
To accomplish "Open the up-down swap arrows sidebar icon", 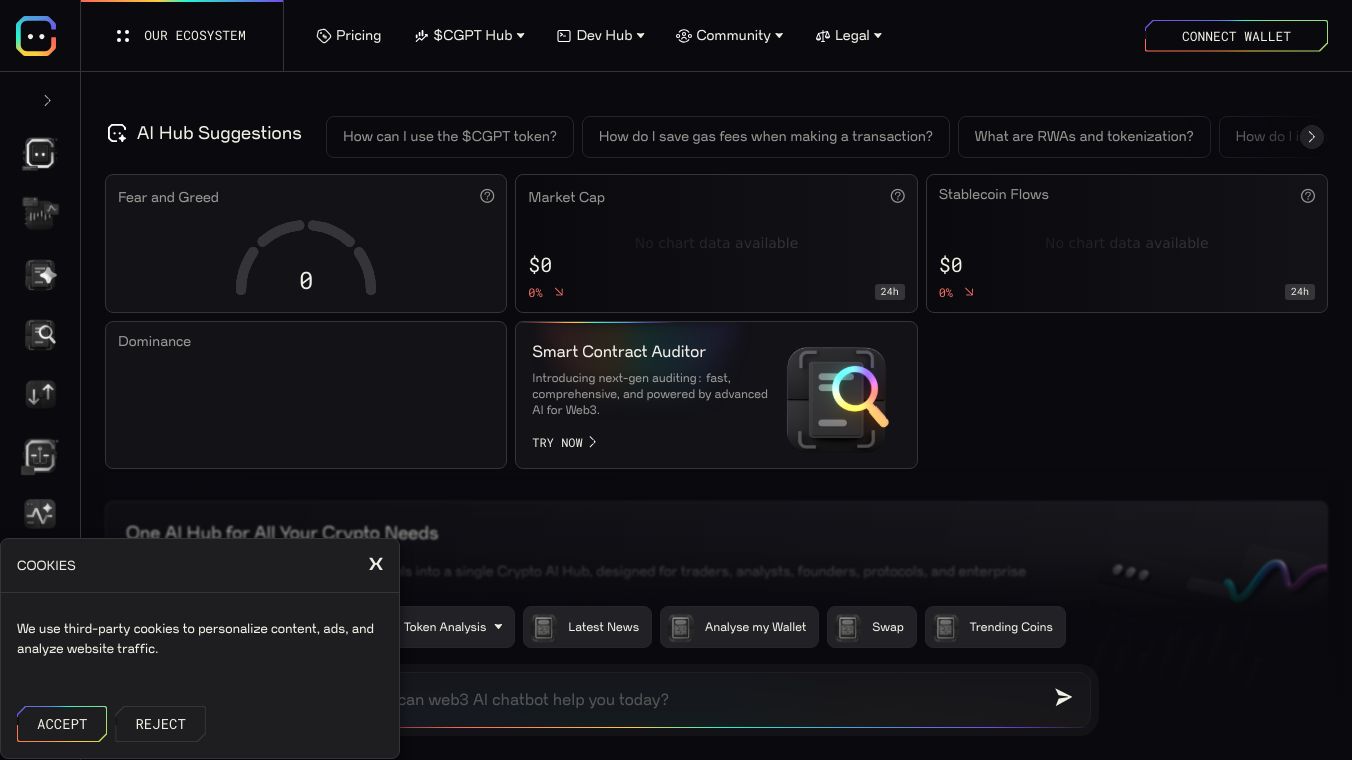I will tap(40, 394).
